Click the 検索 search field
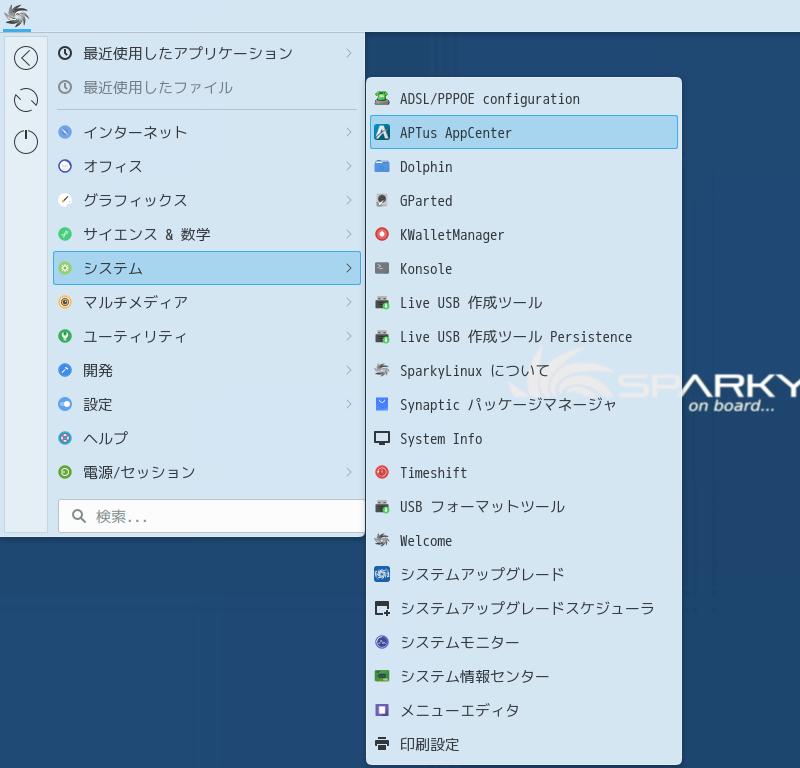Screen dimensions: 800x768 click(x=211, y=516)
